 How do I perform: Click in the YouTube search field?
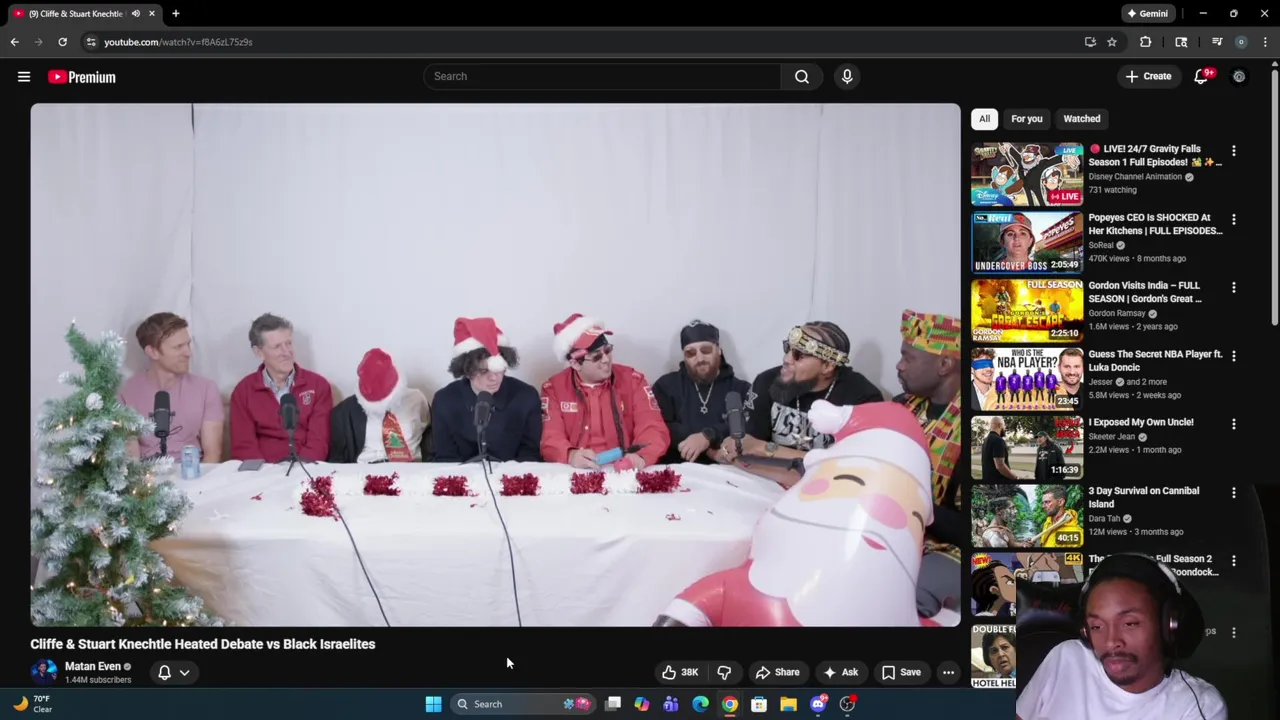tap(602, 76)
